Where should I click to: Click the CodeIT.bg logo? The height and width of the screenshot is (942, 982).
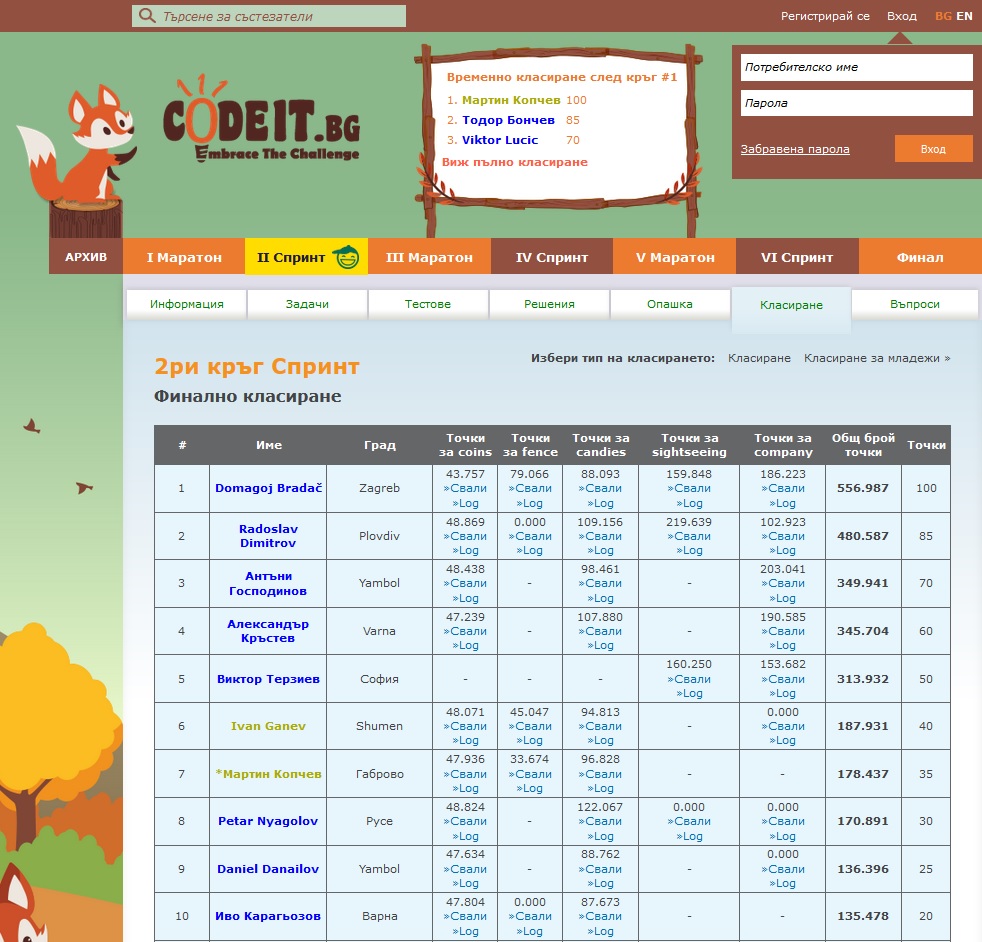pos(261,119)
